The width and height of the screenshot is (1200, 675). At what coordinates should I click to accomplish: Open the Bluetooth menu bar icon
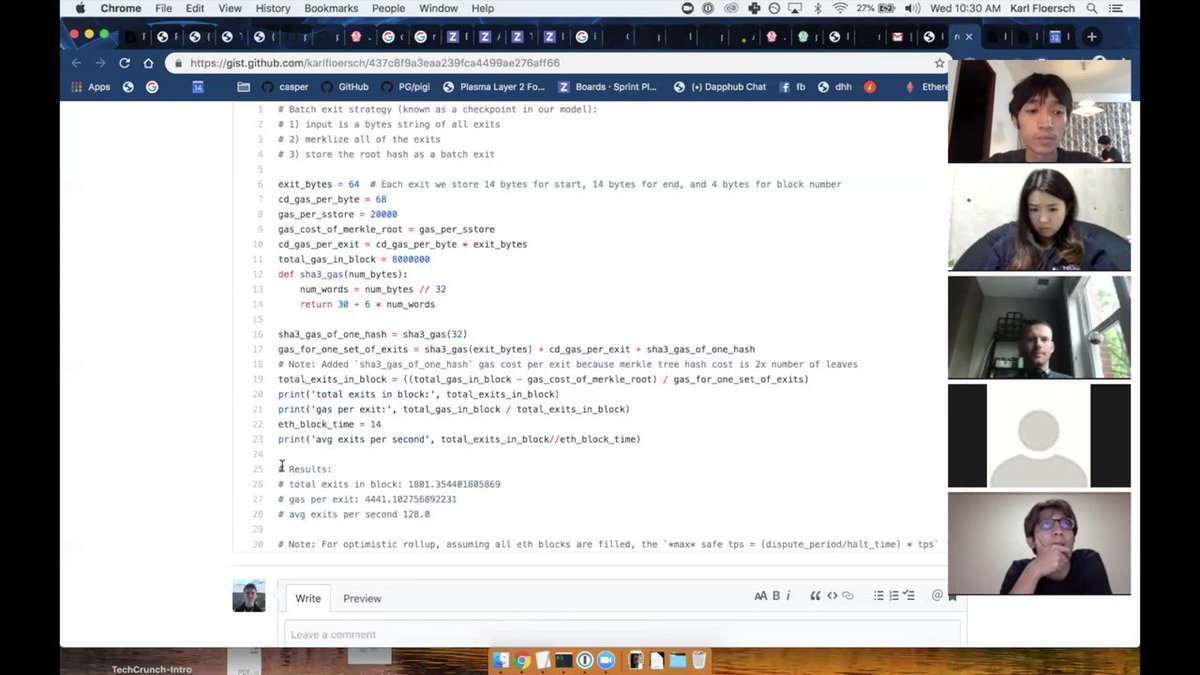(x=817, y=8)
